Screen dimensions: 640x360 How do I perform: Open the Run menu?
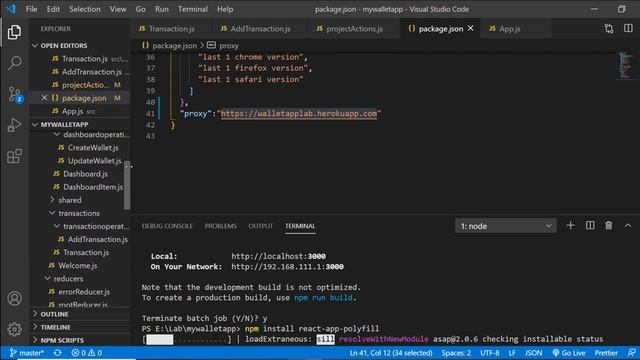[x=162, y=9]
